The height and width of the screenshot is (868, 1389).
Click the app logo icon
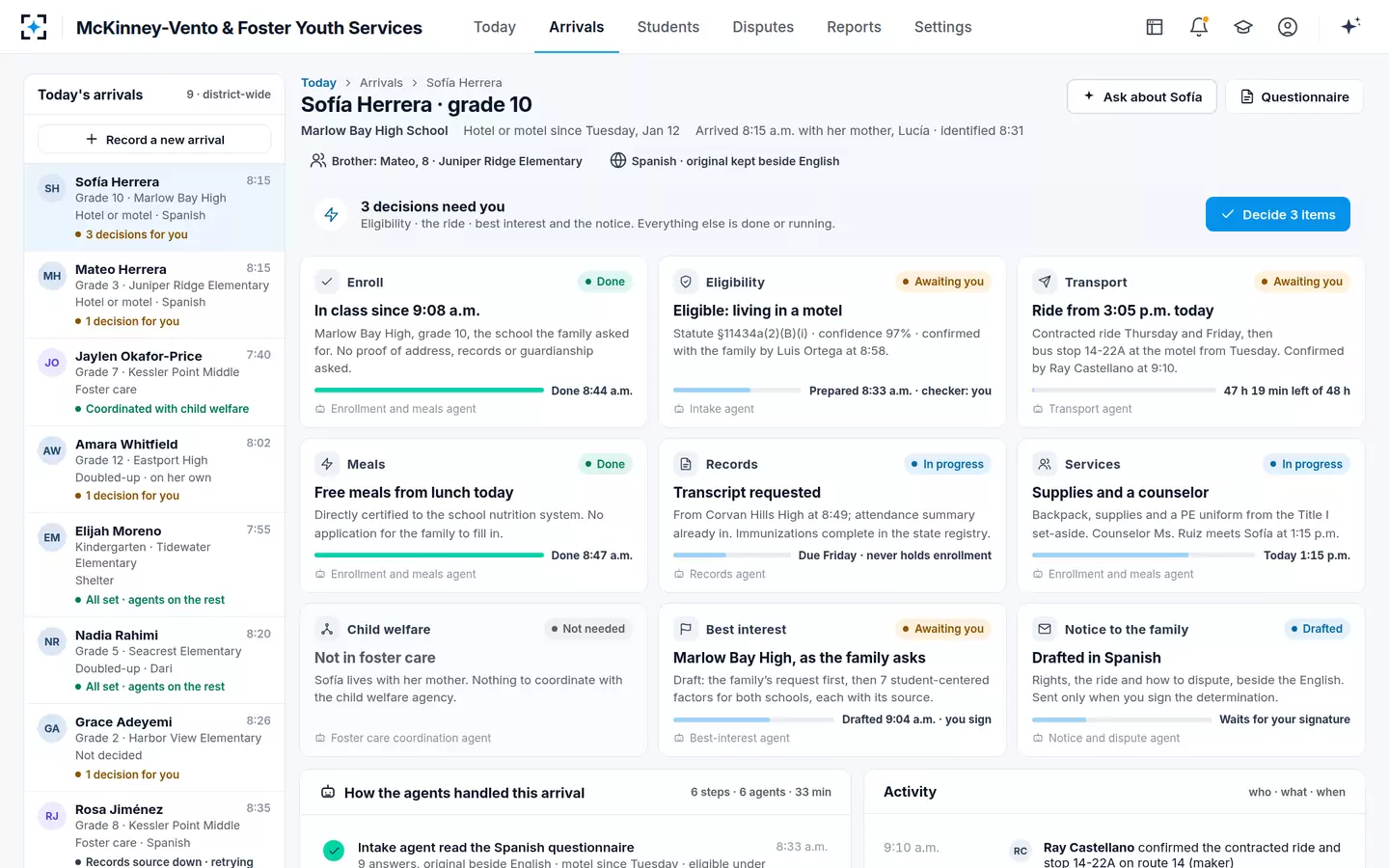point(34,27)
